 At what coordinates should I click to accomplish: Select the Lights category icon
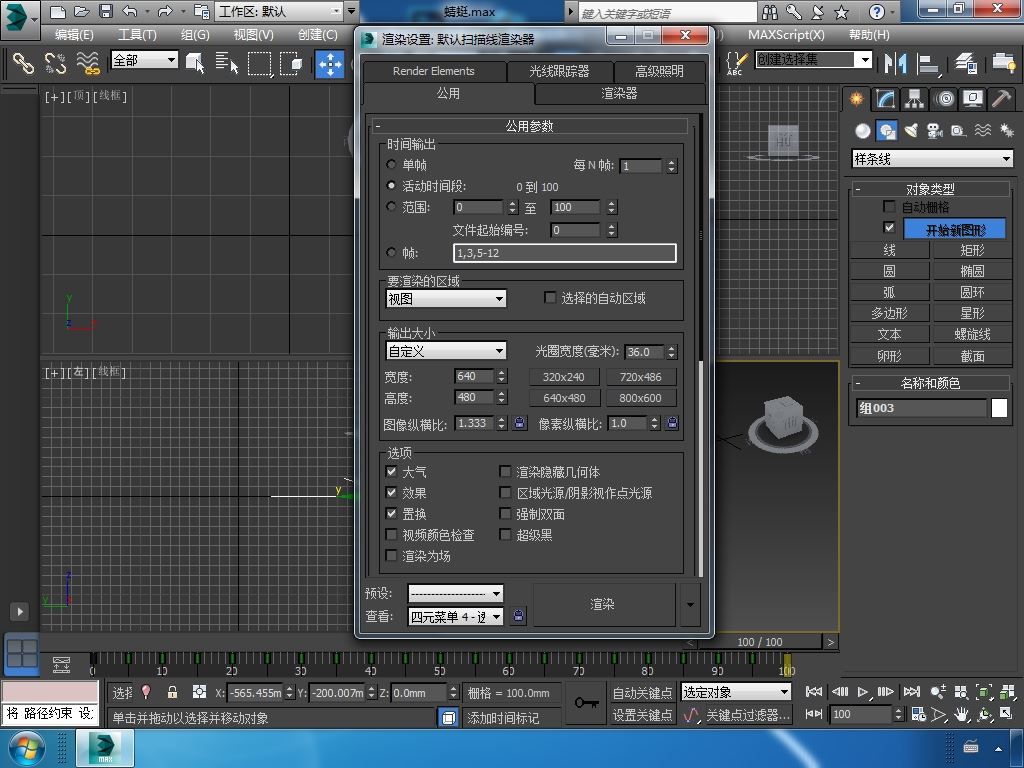click(x=911, y=131)
